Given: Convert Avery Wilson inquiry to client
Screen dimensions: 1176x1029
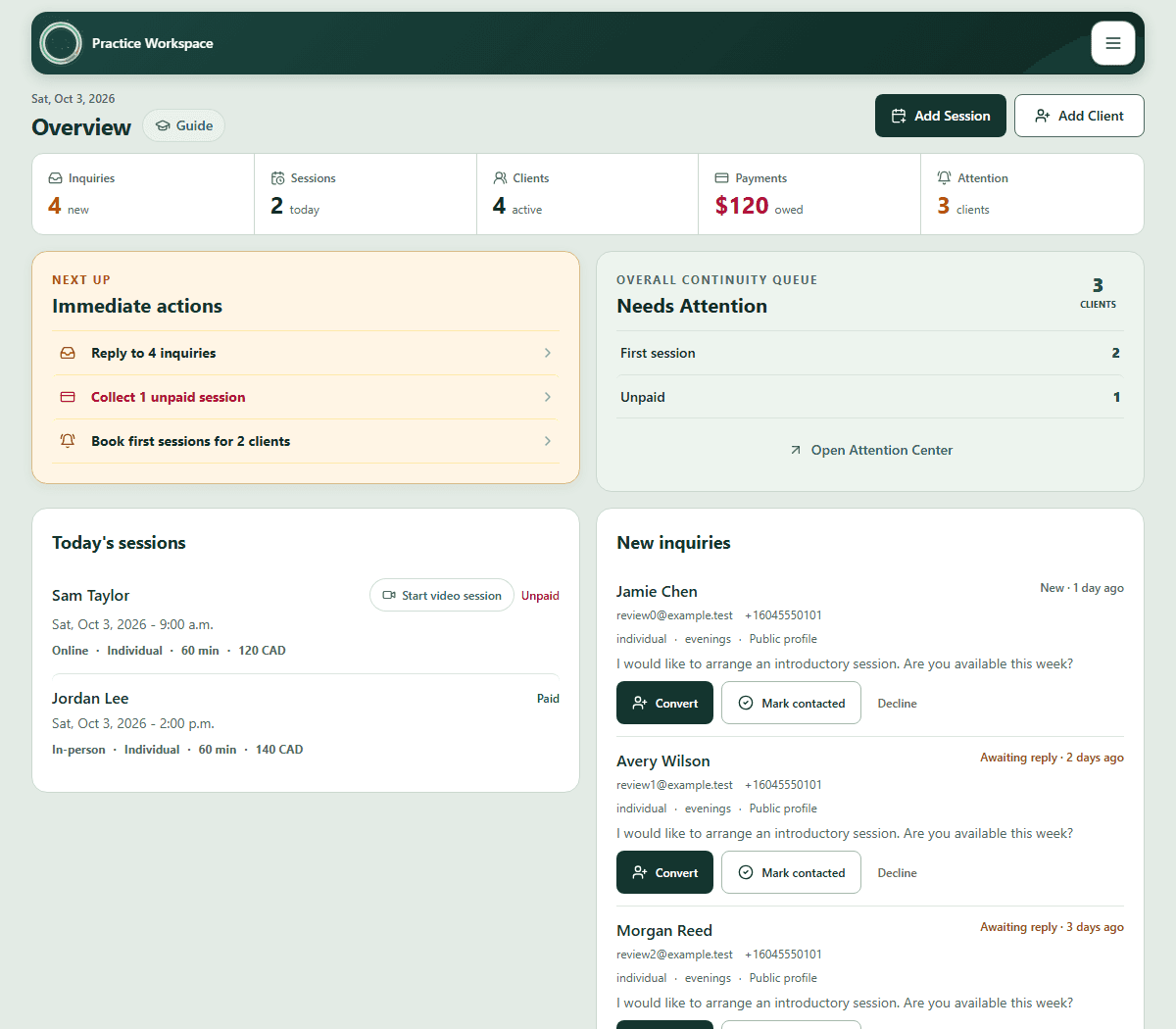Looking at the screenshot, I should click(664, 872).
